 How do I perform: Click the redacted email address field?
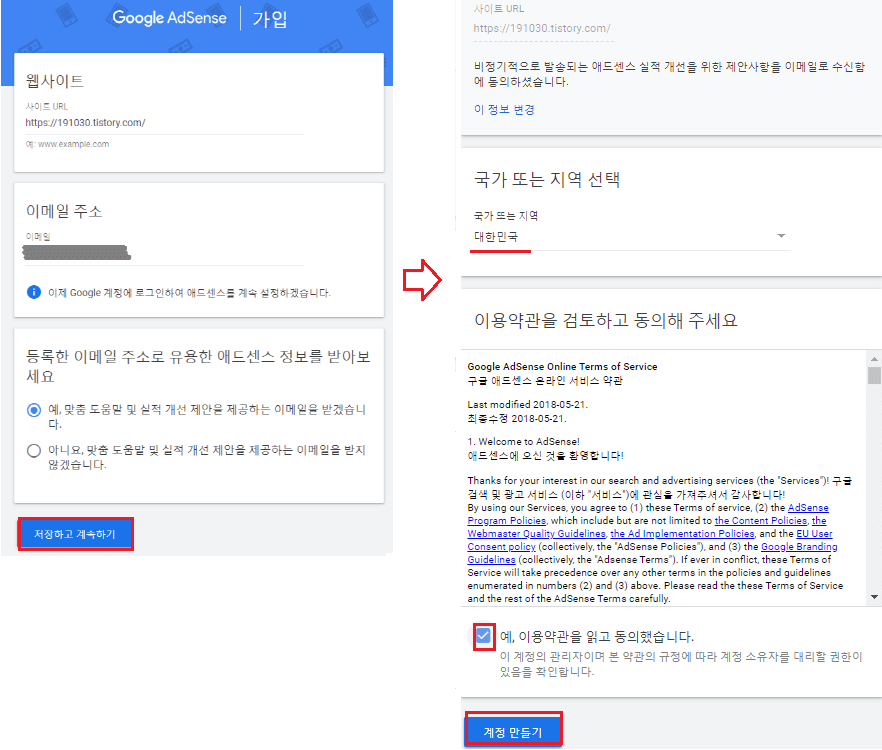click(76, 253)
